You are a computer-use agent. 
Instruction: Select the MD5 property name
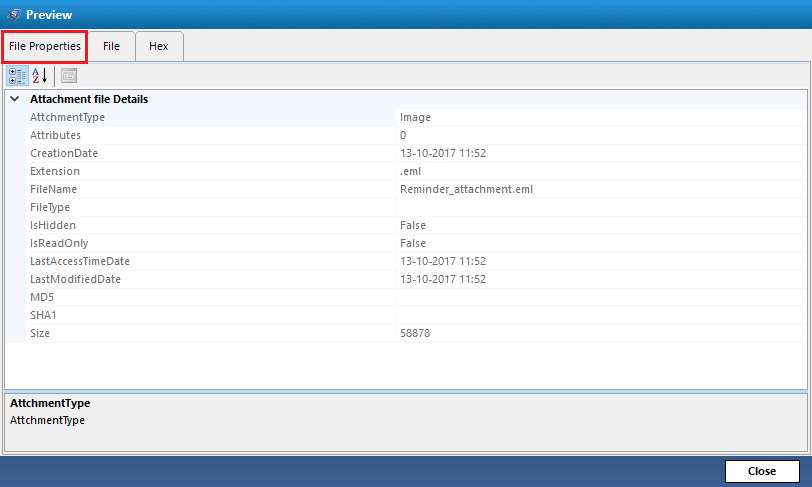[x=42, y=297]
